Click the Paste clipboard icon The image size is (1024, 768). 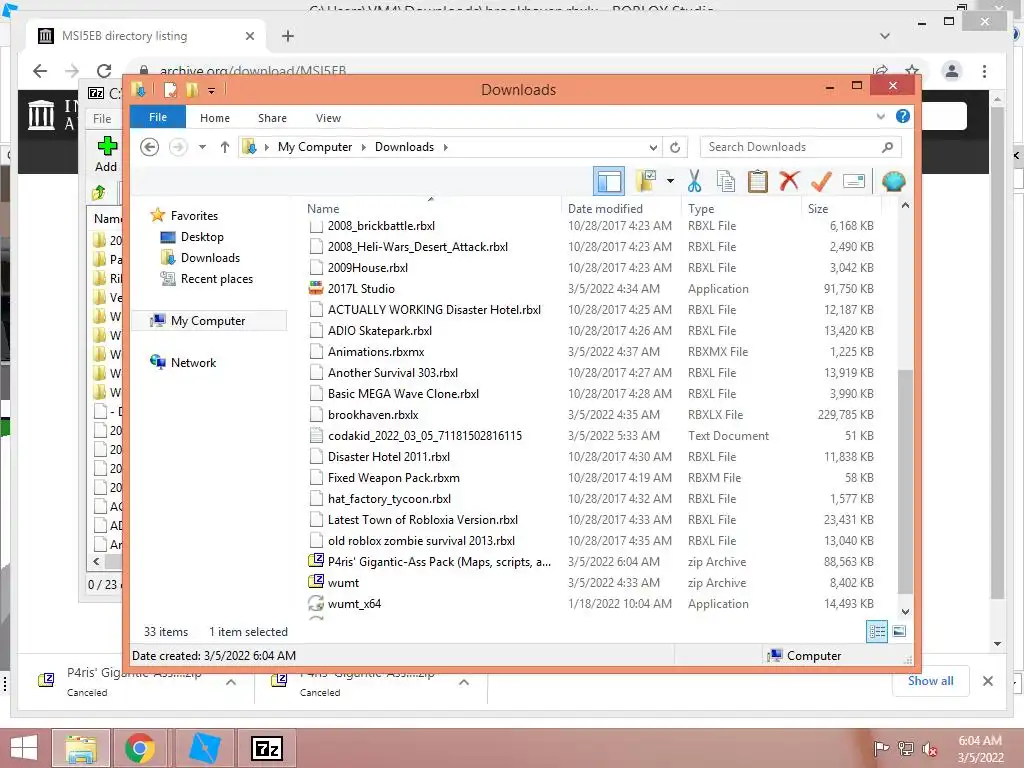point(758,181)
